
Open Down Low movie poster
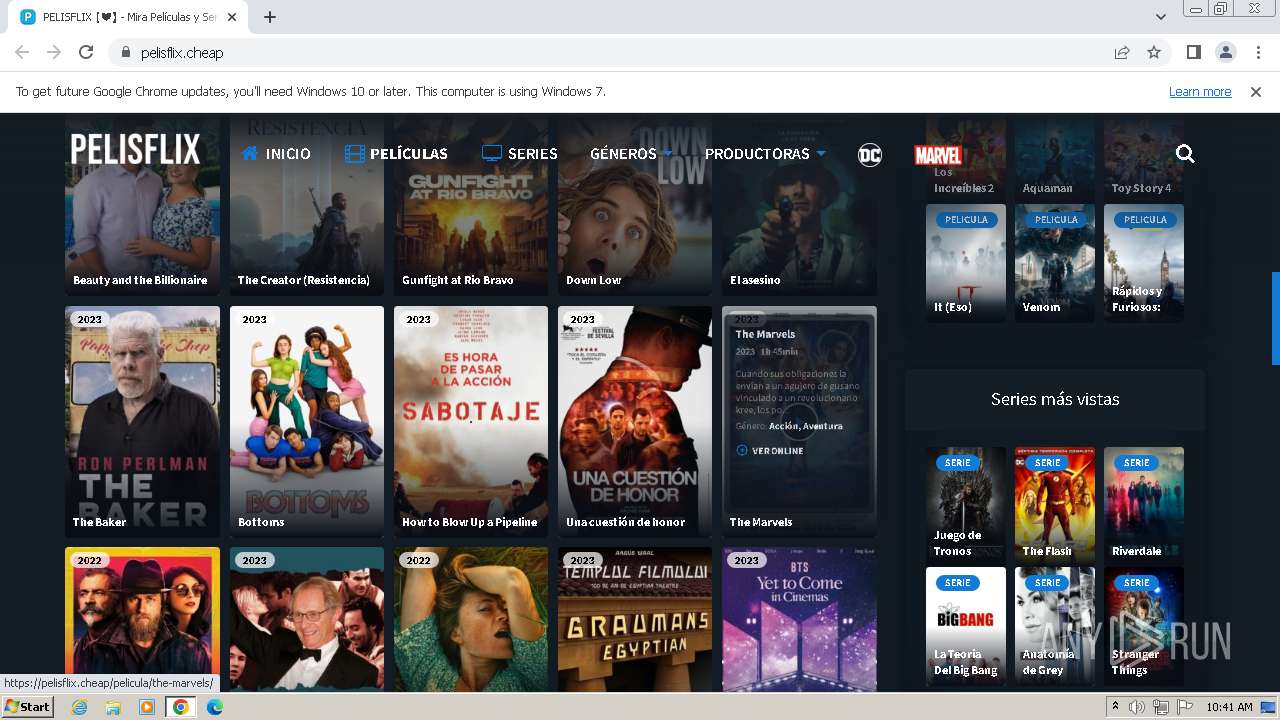pos(635,205)
